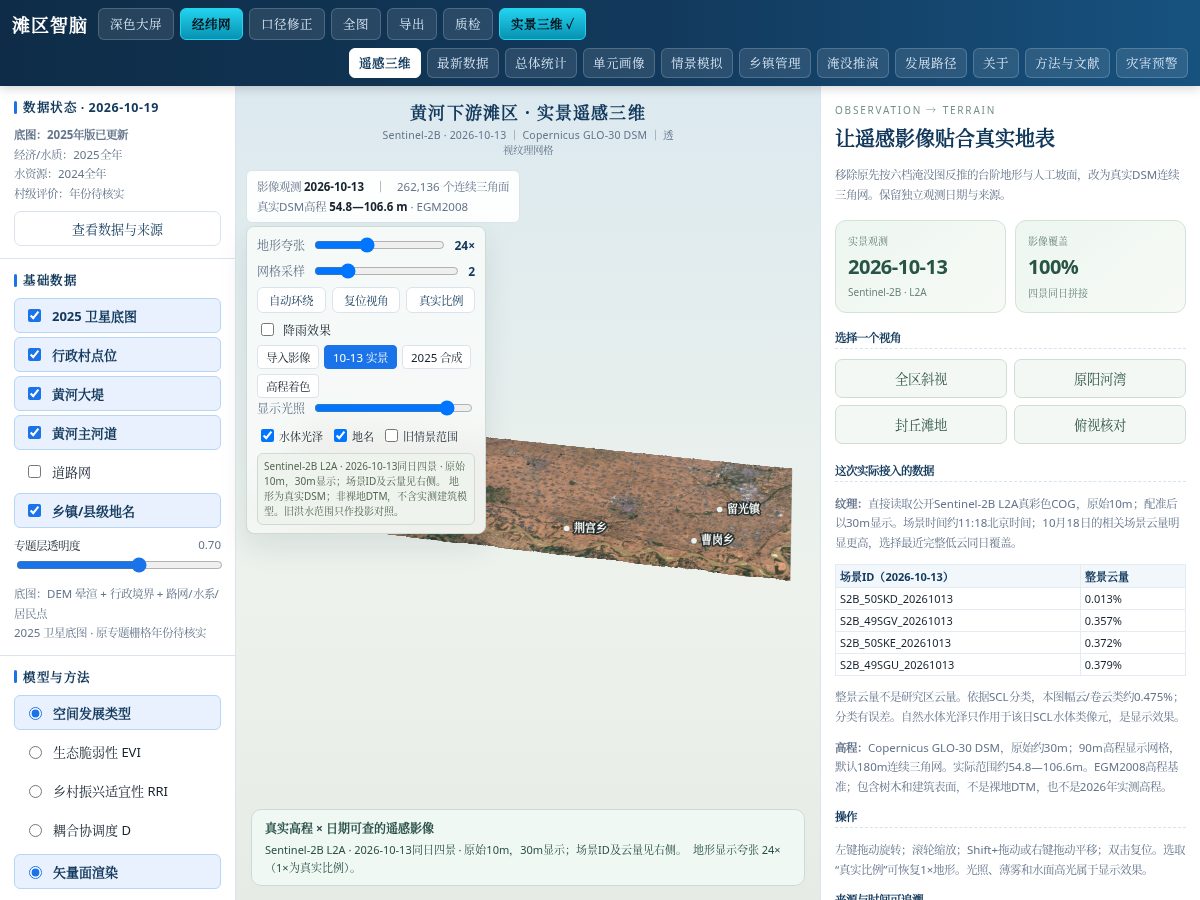Viewport: 1200px width, 900px height.
Task: Click the 影像覆盖 100% card
Action: tap(1100, 266)
